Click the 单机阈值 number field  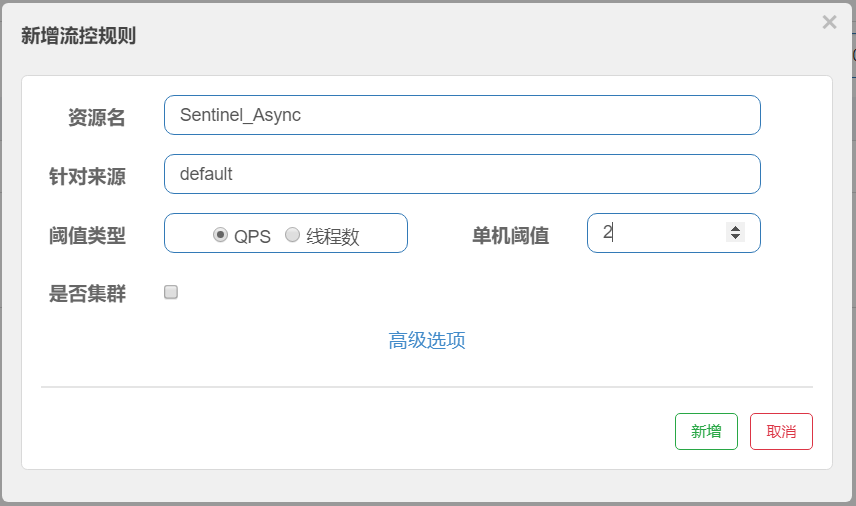[x=674, y=233]
